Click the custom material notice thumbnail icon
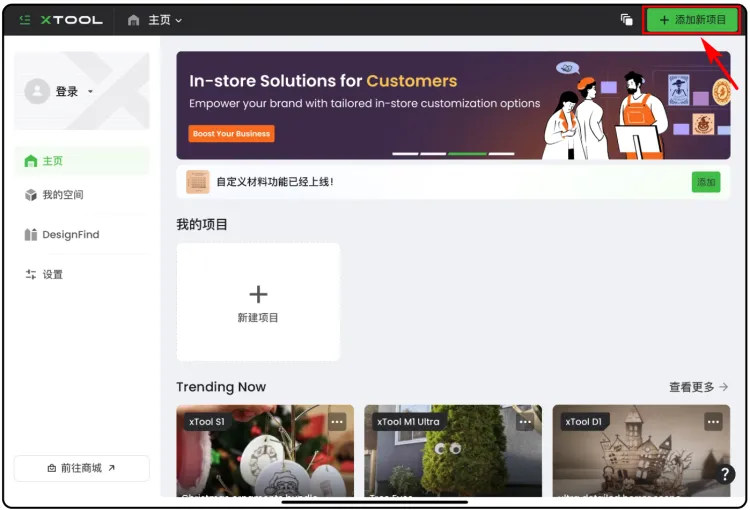The width and height of the screenshot is (750, 510). pyautogui.click(x=198, y=182)
